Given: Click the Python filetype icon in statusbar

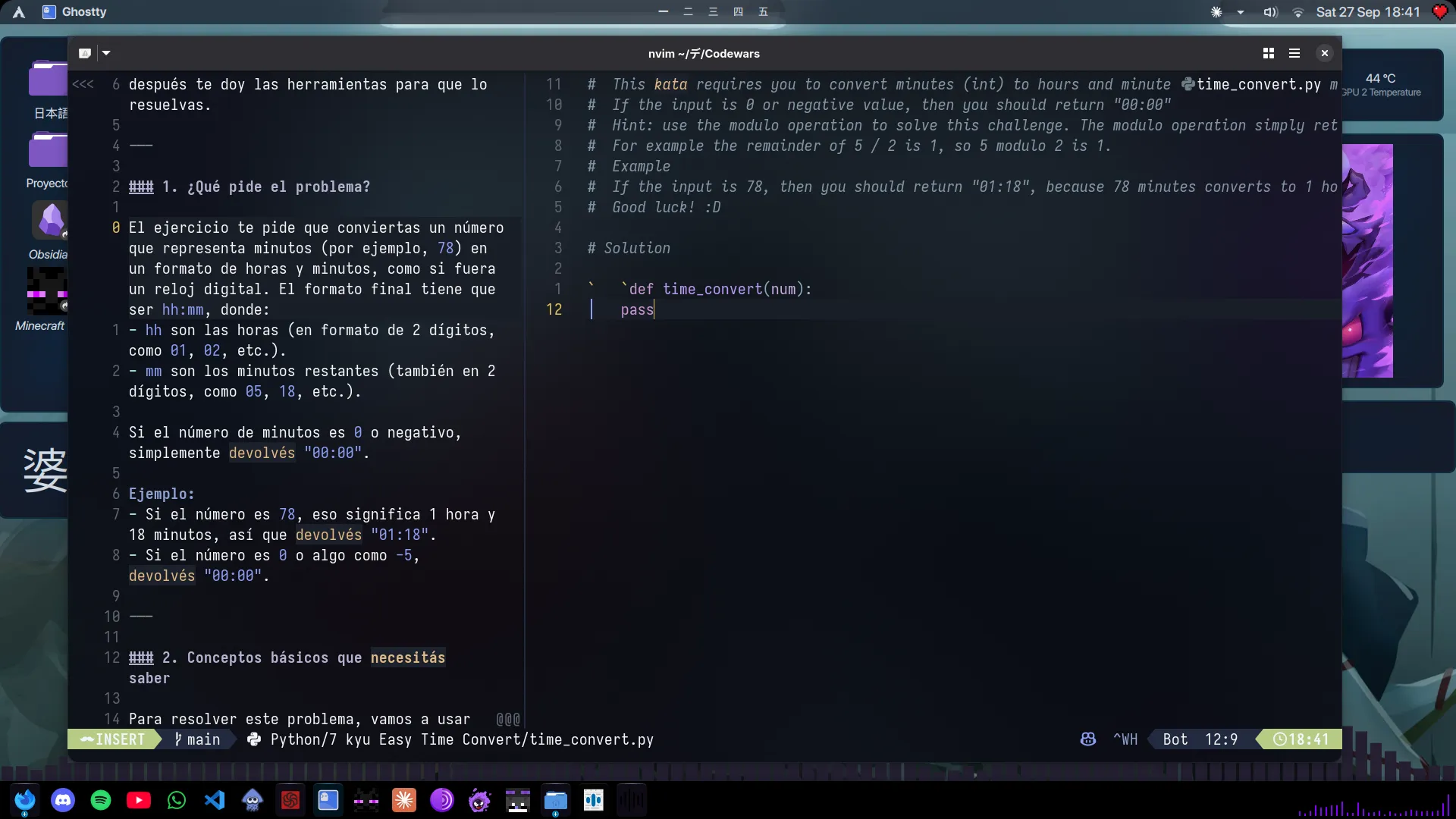Looking at the screenshot, I should click(x=253, y=739).
